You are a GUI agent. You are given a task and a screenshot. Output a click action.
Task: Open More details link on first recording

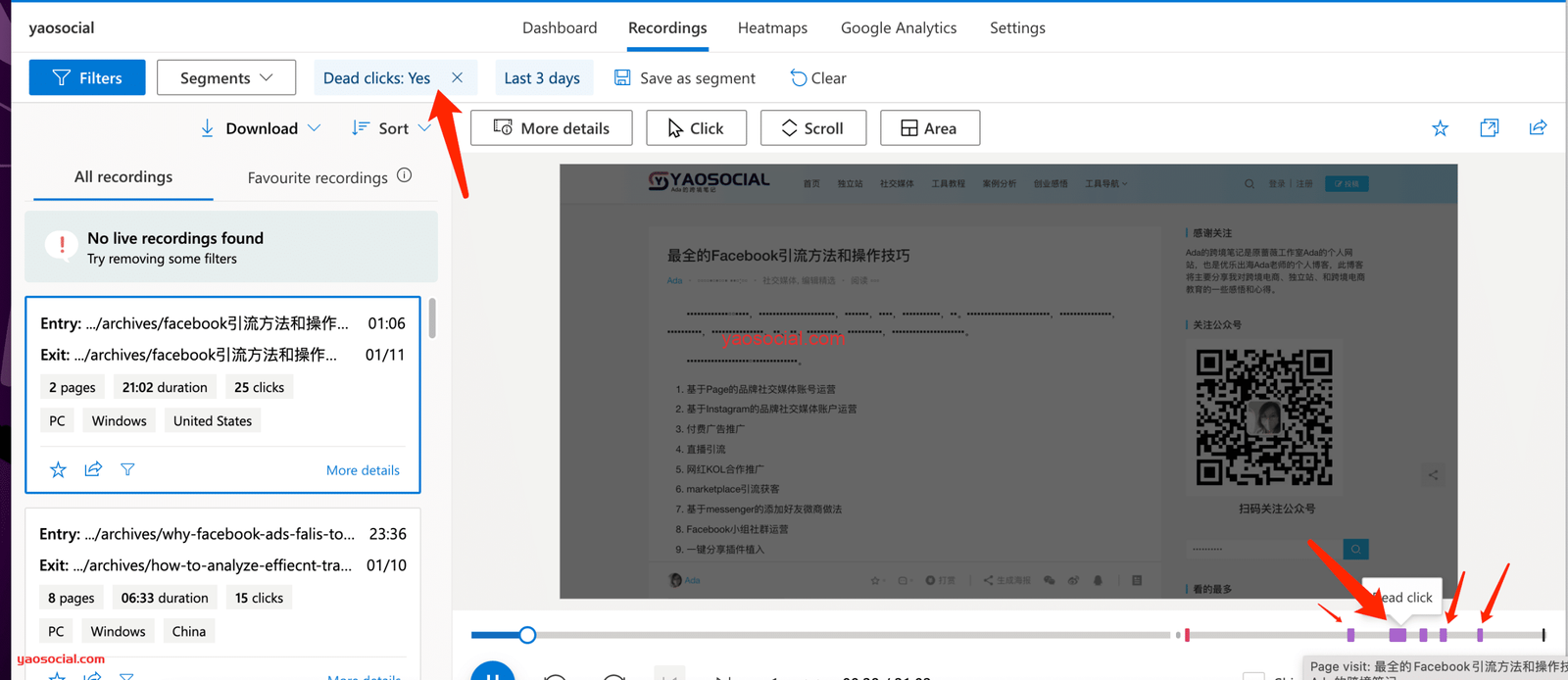click(363, 470)
